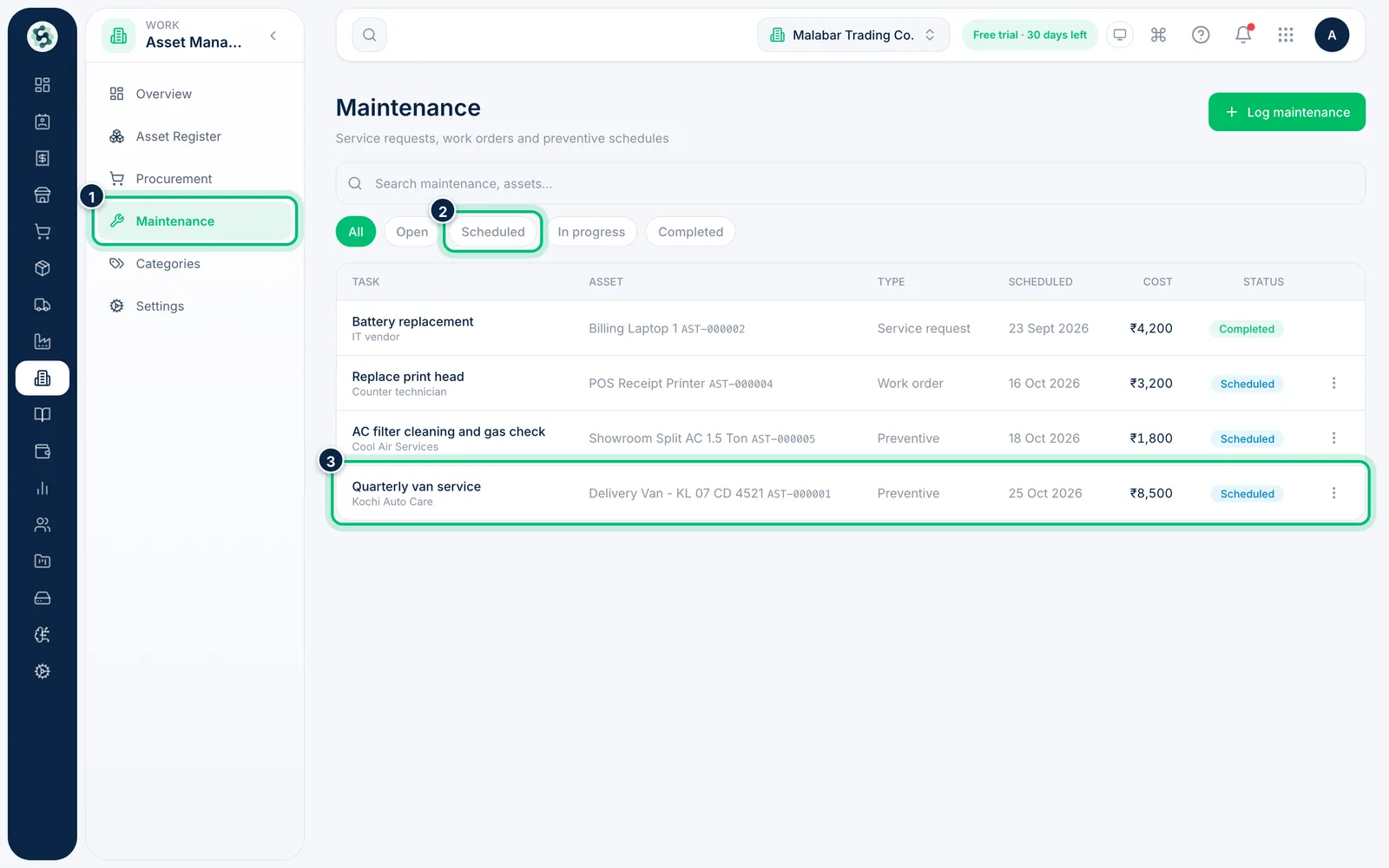Open the dollar receipt icon in the rail

pos(42,158)
